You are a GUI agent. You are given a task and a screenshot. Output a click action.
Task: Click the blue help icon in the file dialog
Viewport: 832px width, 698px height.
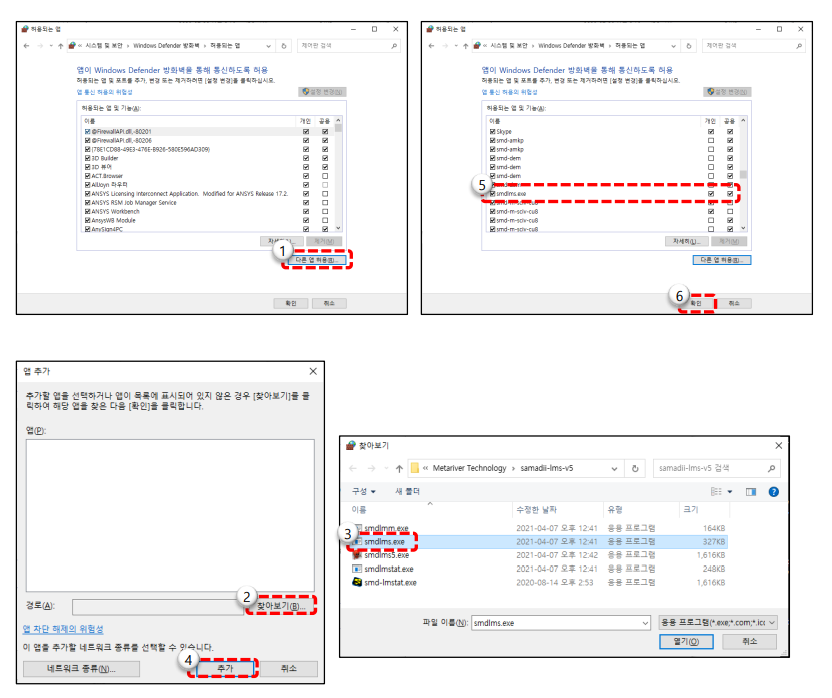tap(772, 492)
